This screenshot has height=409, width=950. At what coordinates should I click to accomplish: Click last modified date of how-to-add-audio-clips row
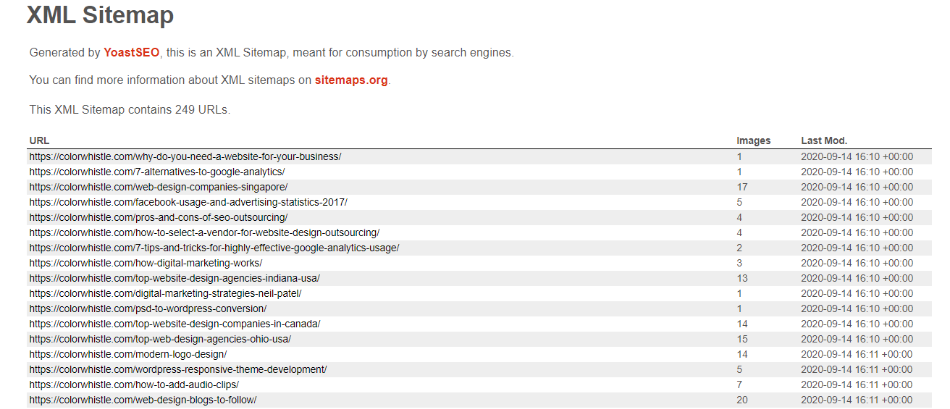point(857,384)
